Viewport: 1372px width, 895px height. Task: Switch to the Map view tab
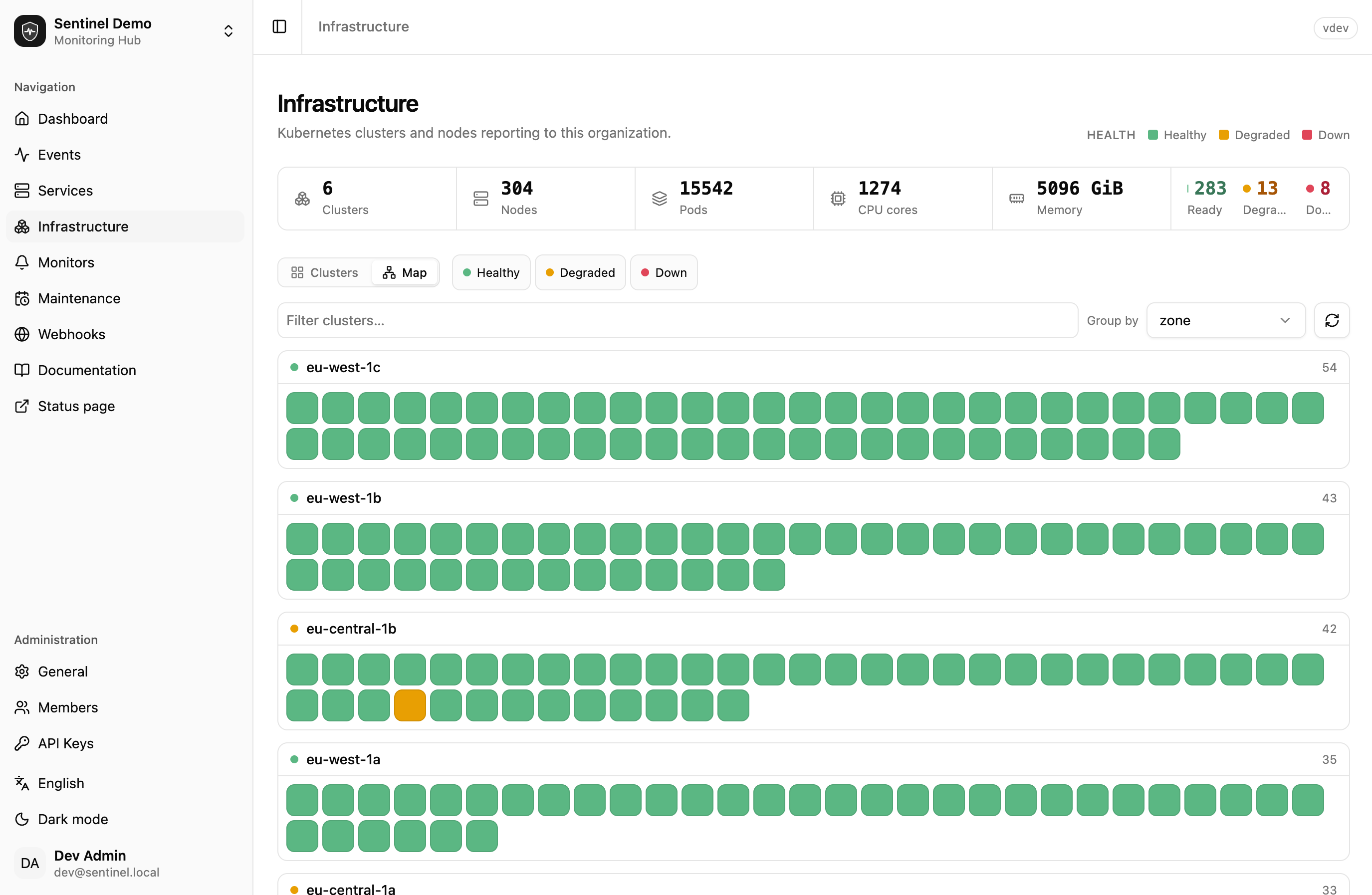point(405,272)
